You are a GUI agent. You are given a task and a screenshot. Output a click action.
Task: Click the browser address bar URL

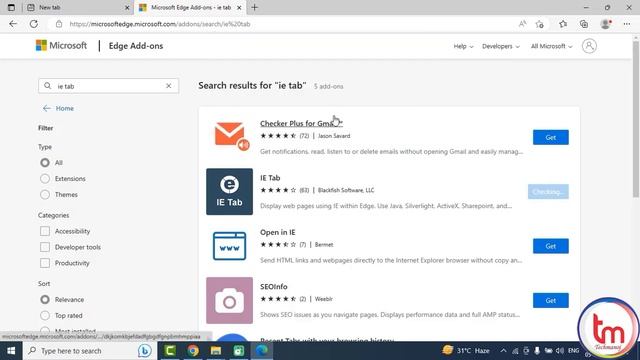(x=160, y=24)
